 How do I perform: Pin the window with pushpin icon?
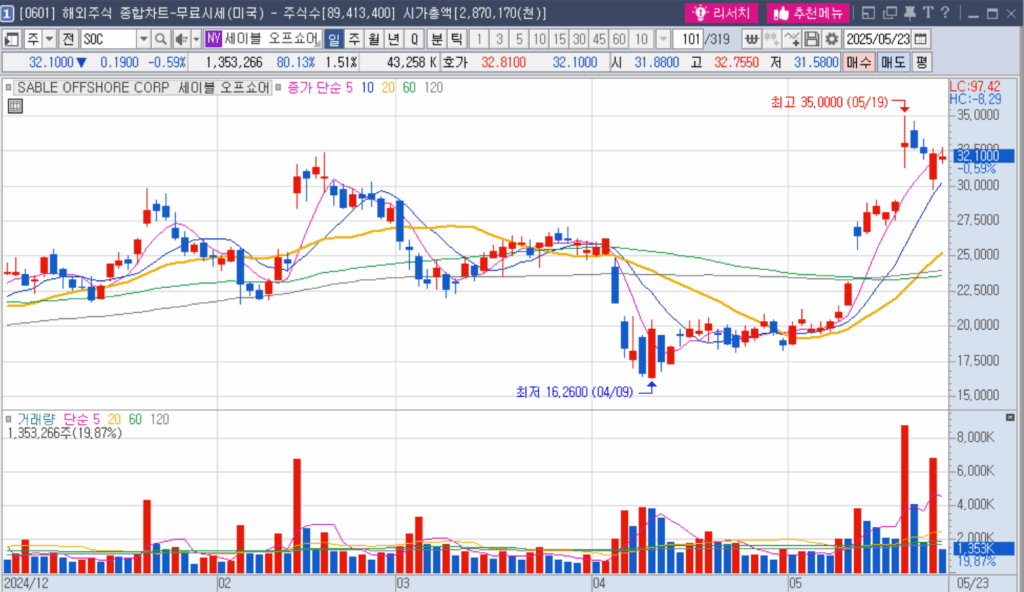tap(910, 13)
